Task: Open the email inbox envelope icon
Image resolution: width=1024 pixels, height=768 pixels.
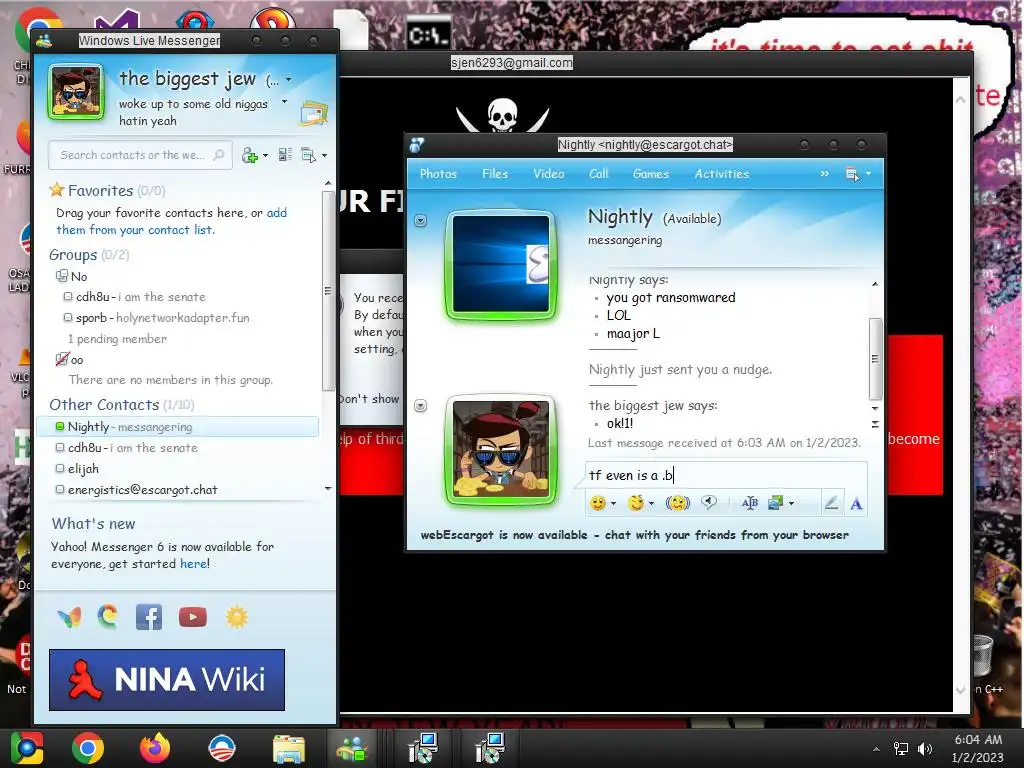Action: [x=314, y=114]
